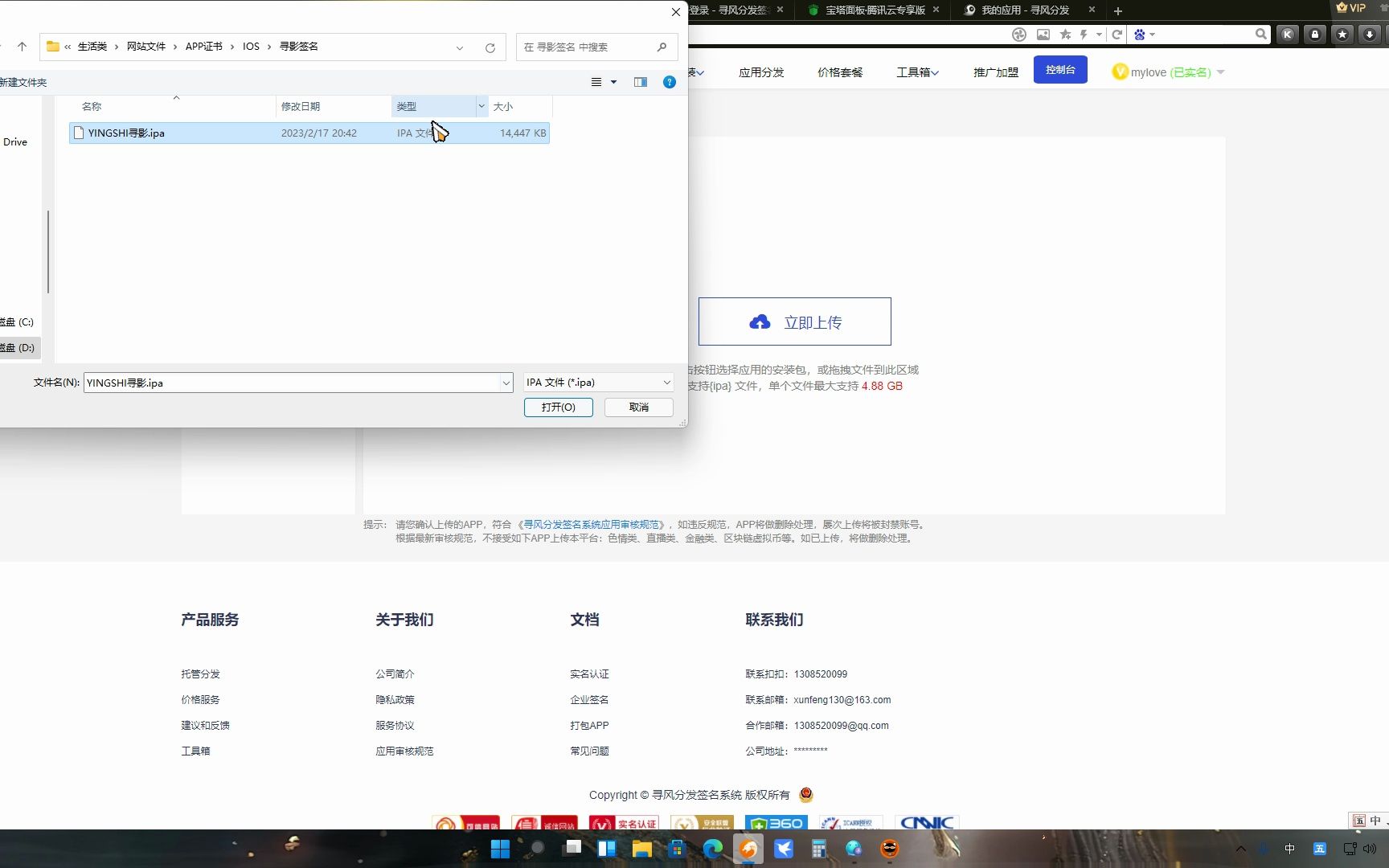Click the browser VIP crown icon

pos(1351,8)
